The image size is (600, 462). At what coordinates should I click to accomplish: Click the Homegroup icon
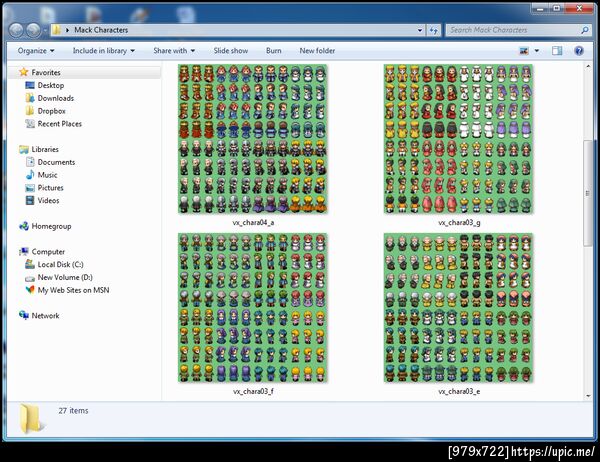pos(24,226)
